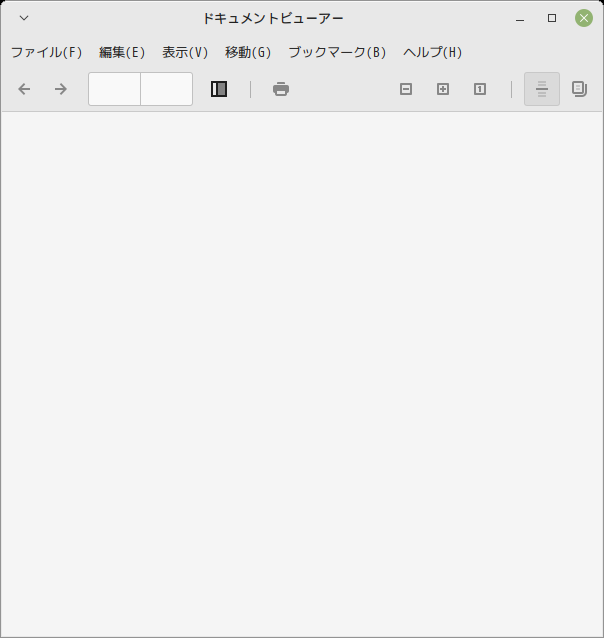Maximize the ドキュメントビューアー window
The width and height of the screenshot is (604, 638).
point(552,18)
